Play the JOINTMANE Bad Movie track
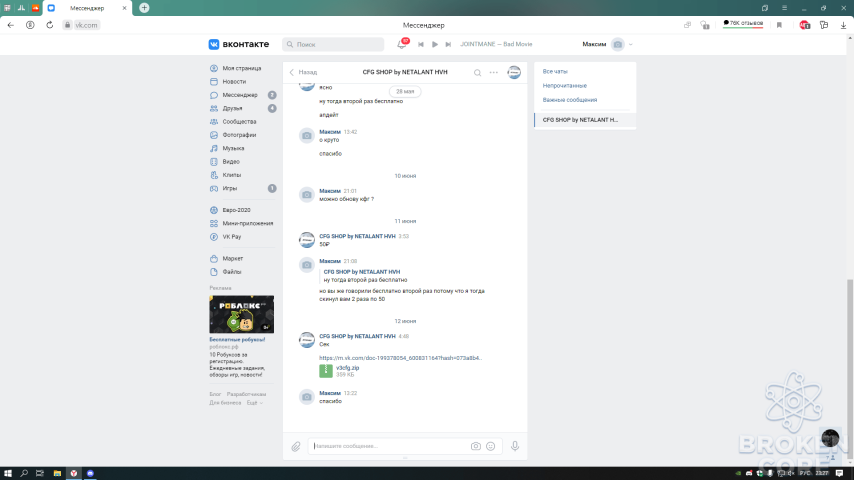The width and height of the screenshot is (854, 480). pyautogui.click(x=435, y=45)
